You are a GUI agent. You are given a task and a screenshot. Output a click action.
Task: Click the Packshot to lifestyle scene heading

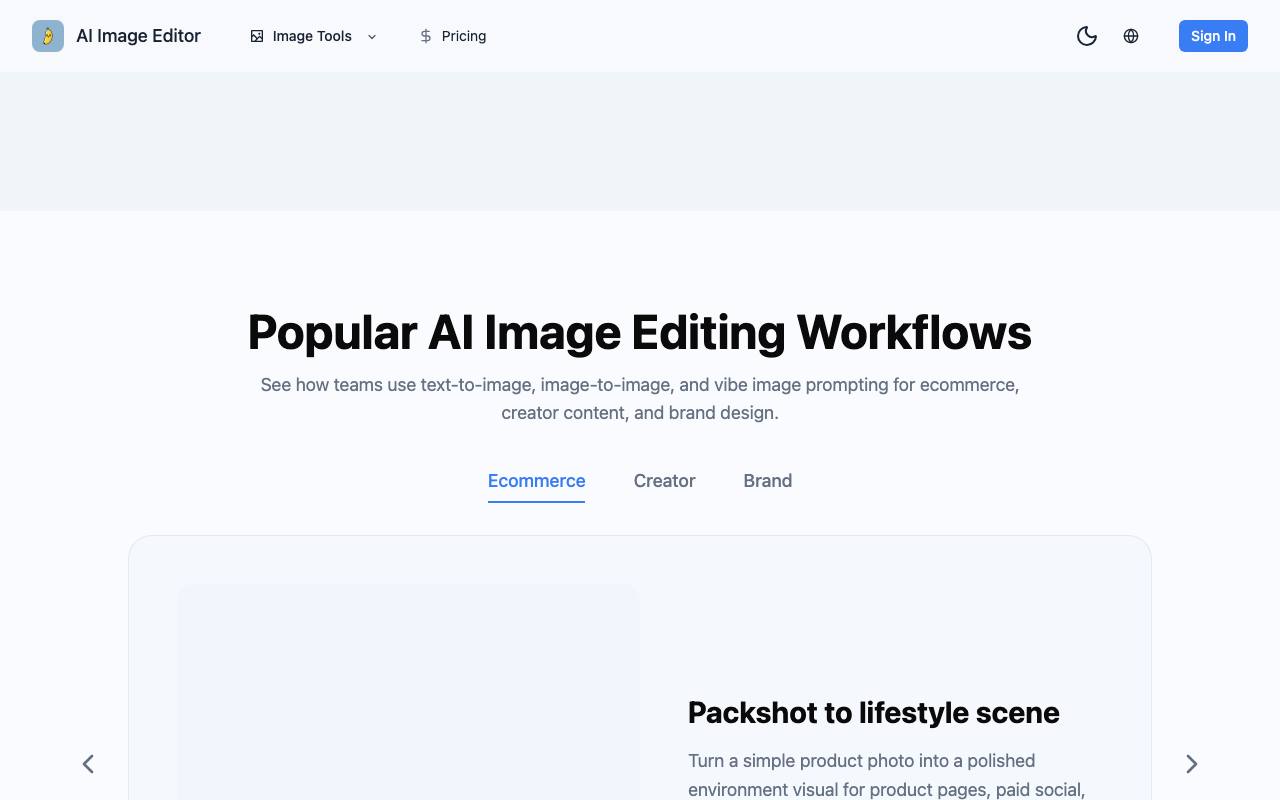(874, 713)
